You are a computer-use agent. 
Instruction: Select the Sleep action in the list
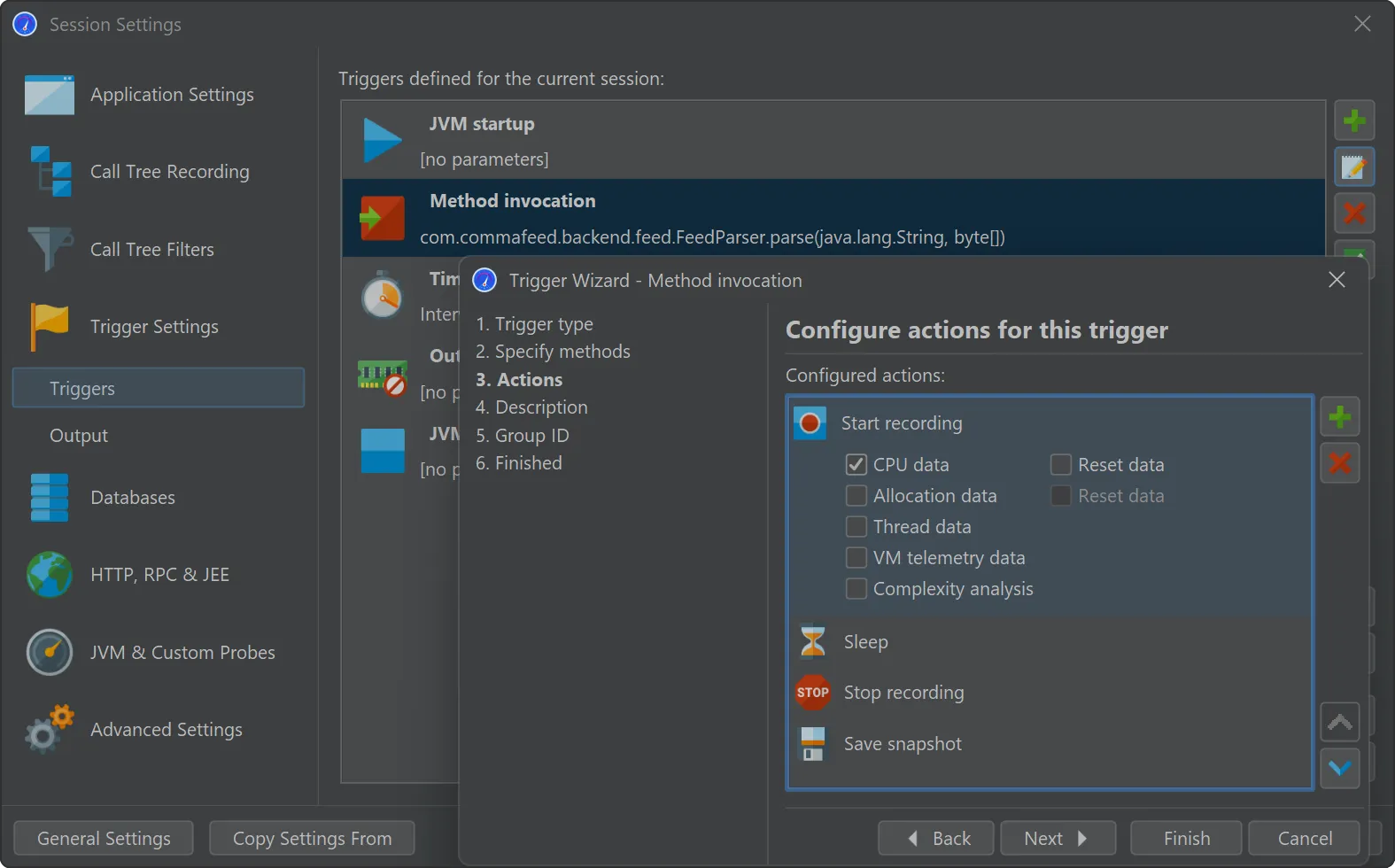864,642
